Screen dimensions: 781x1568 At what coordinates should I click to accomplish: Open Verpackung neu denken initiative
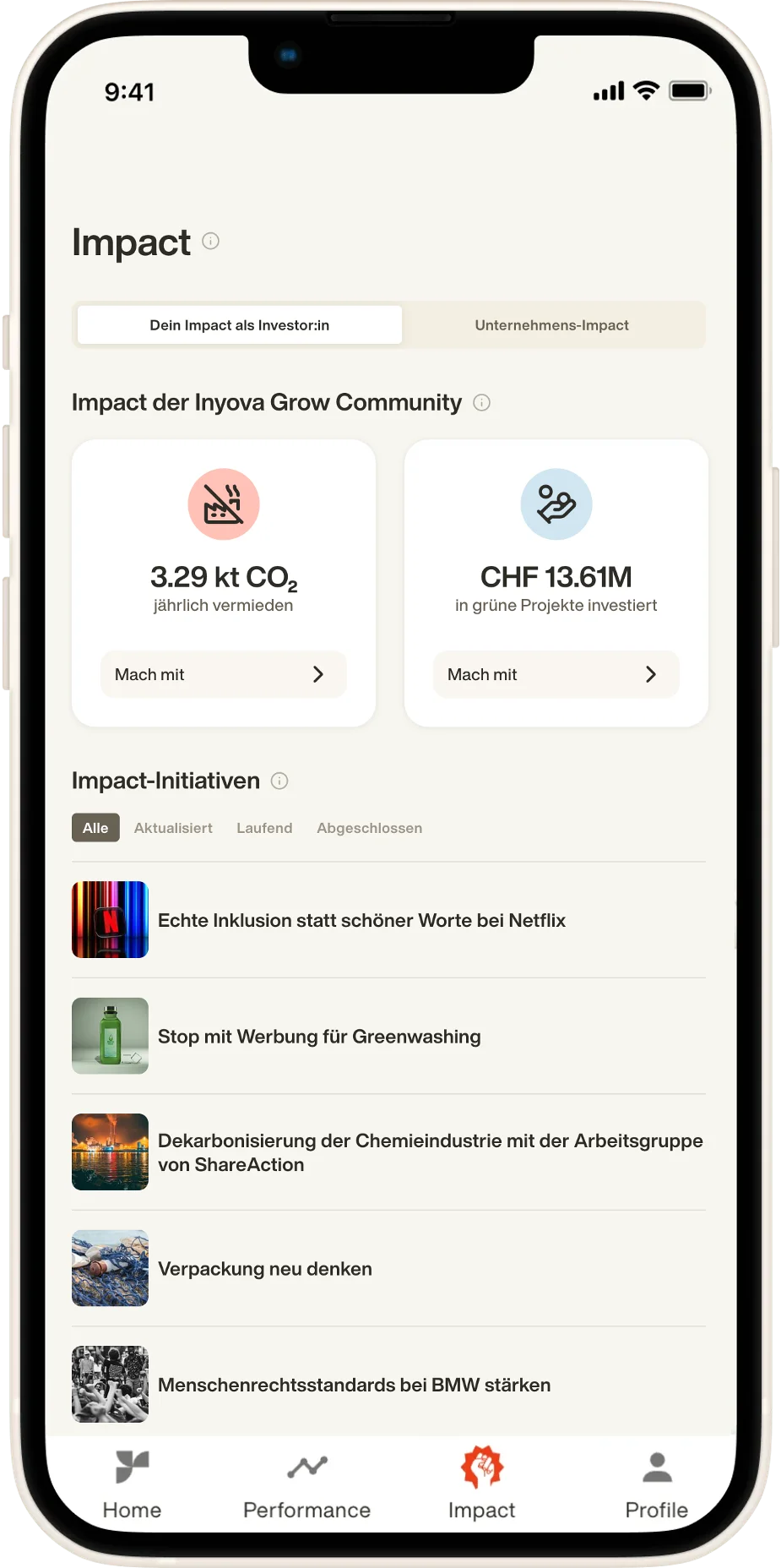pyautogui.click(x=265, y=1269)
